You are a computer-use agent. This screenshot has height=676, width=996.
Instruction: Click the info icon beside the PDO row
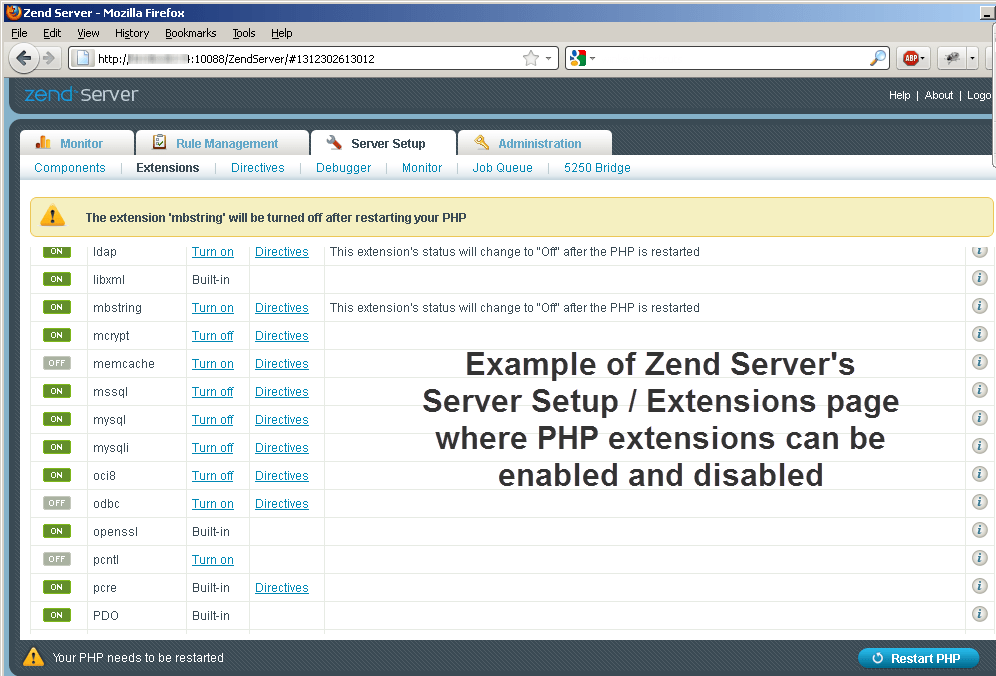pos(979,614)
